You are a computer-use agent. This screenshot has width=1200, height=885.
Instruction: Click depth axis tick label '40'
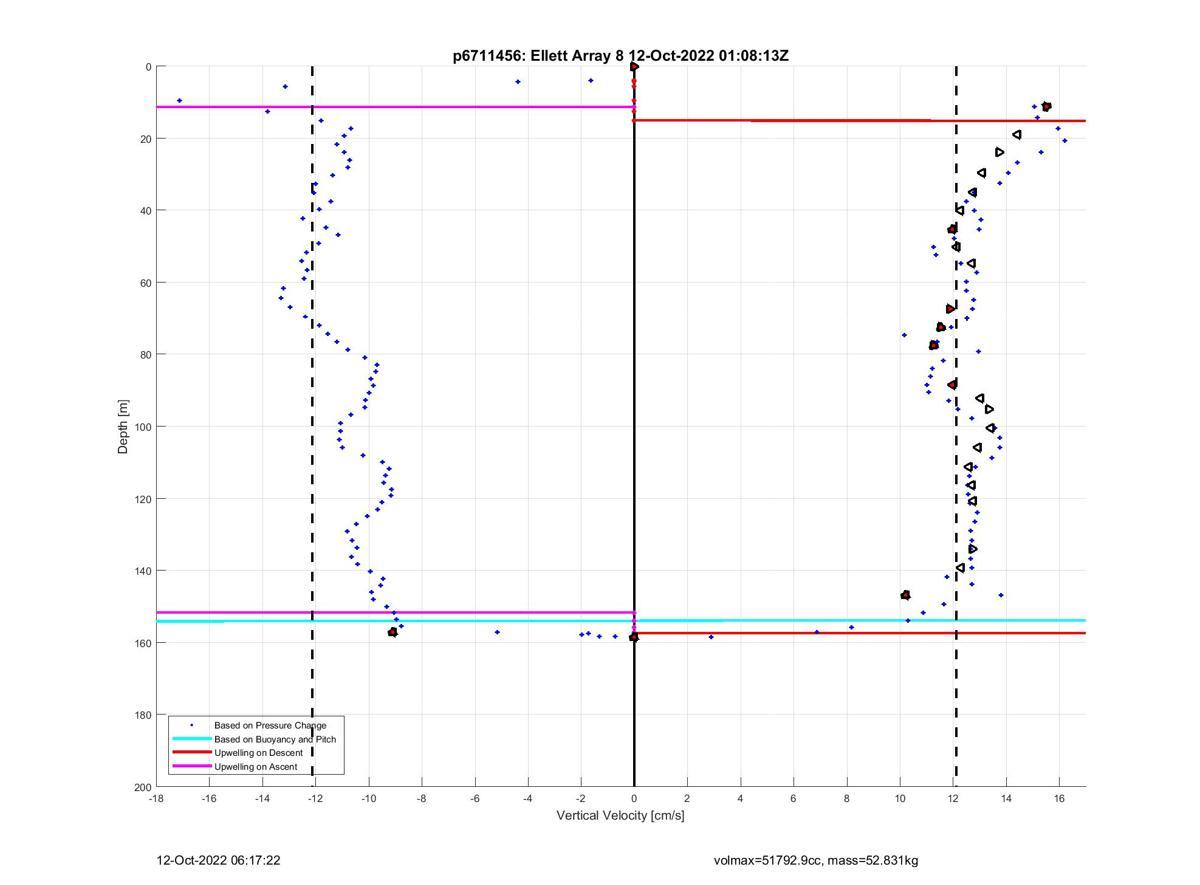point(145,211)
